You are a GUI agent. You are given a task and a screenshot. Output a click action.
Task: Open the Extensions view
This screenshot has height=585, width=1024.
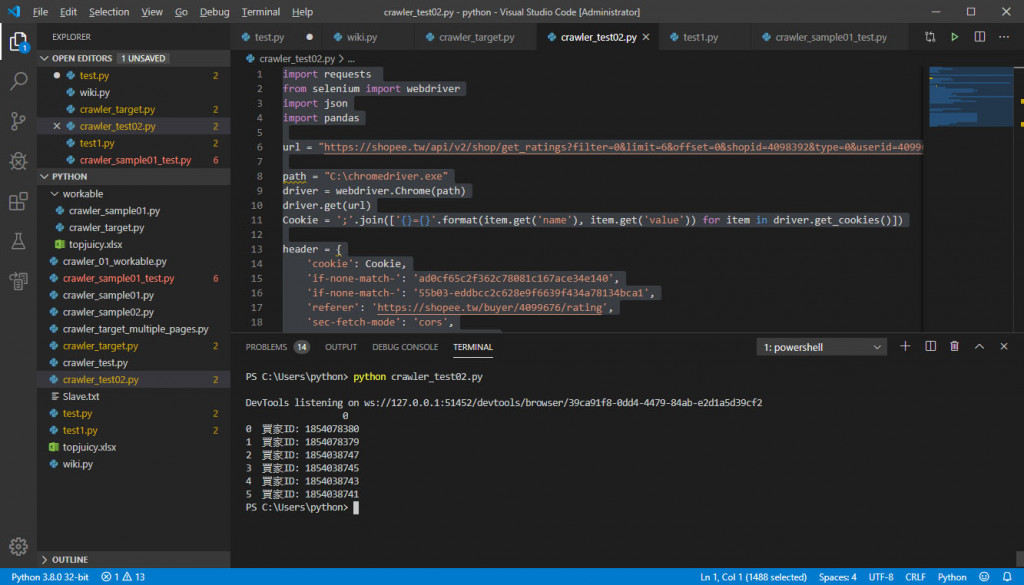[18, 201]
